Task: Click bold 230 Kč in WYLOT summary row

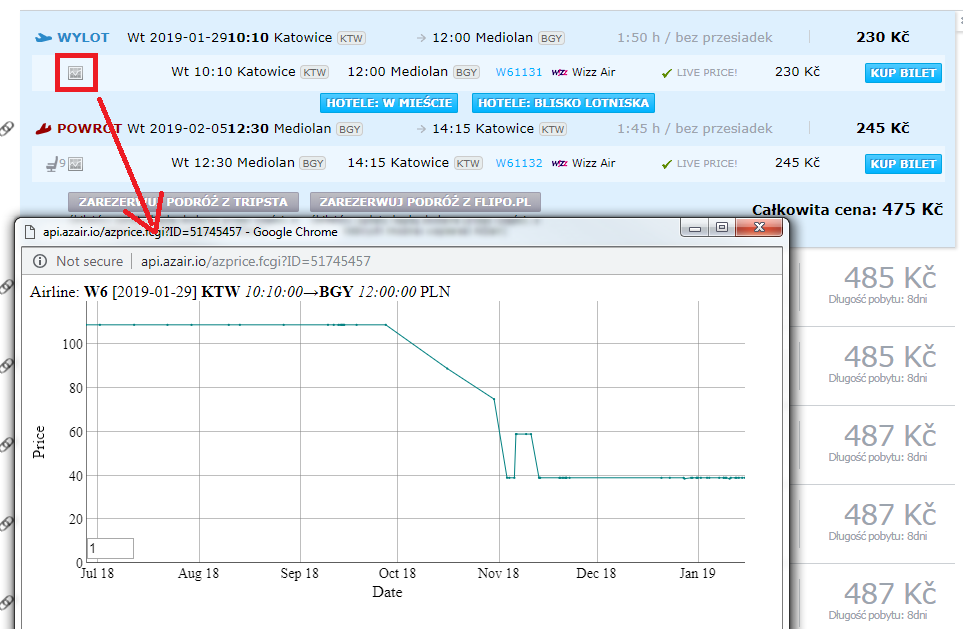Action: pyautogui.click(x=883, y=37)
